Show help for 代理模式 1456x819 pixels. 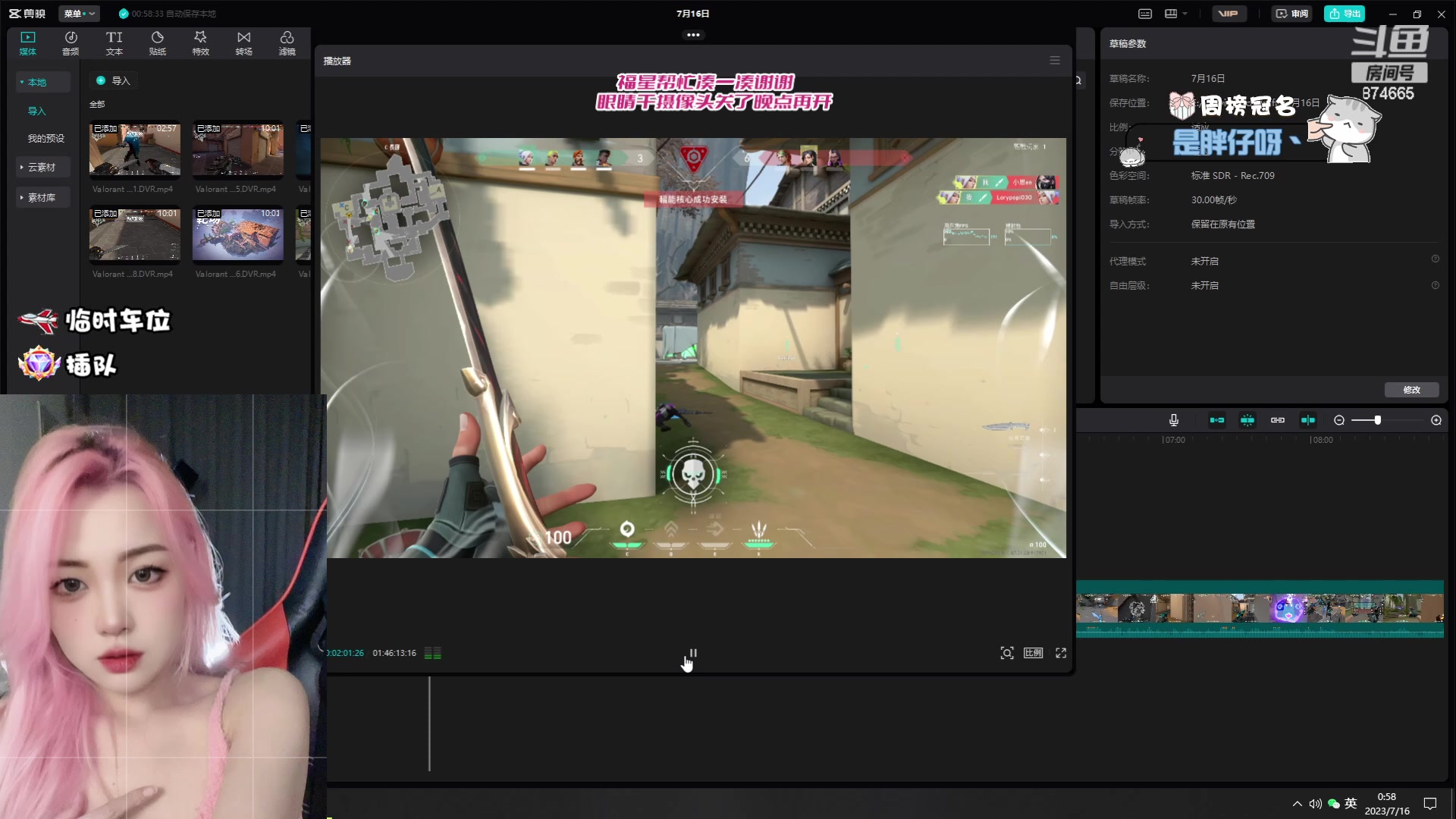pyautogui.click(x=1436, y=259)
